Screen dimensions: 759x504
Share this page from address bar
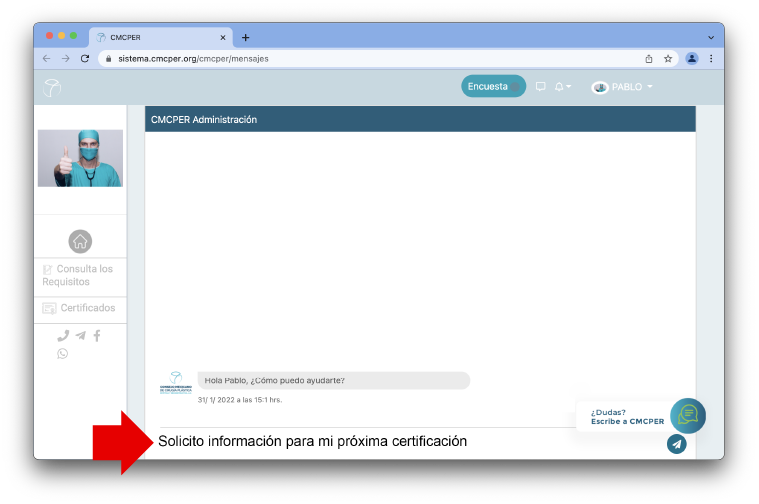pyautogui.click(x=649, y=59)
